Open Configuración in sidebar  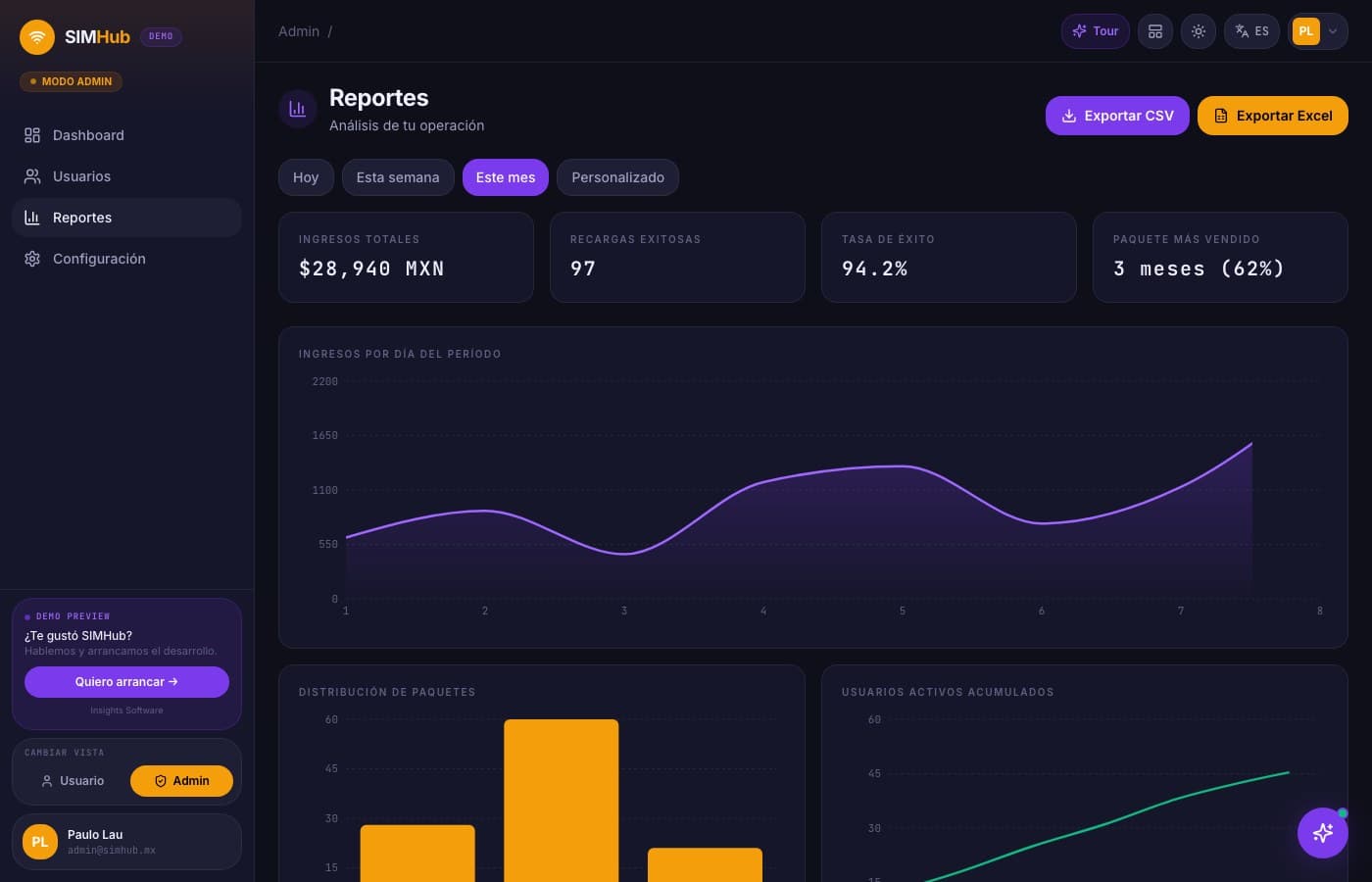(x=126, y=259)
